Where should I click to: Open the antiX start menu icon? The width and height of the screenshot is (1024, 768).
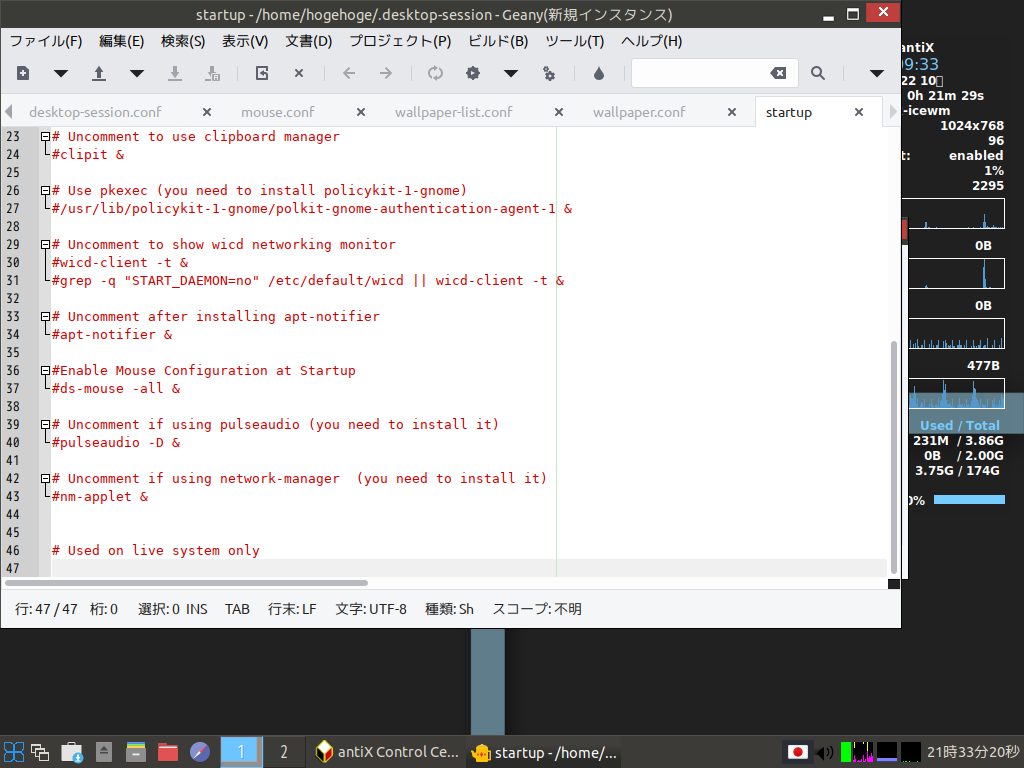coord(14,752)
